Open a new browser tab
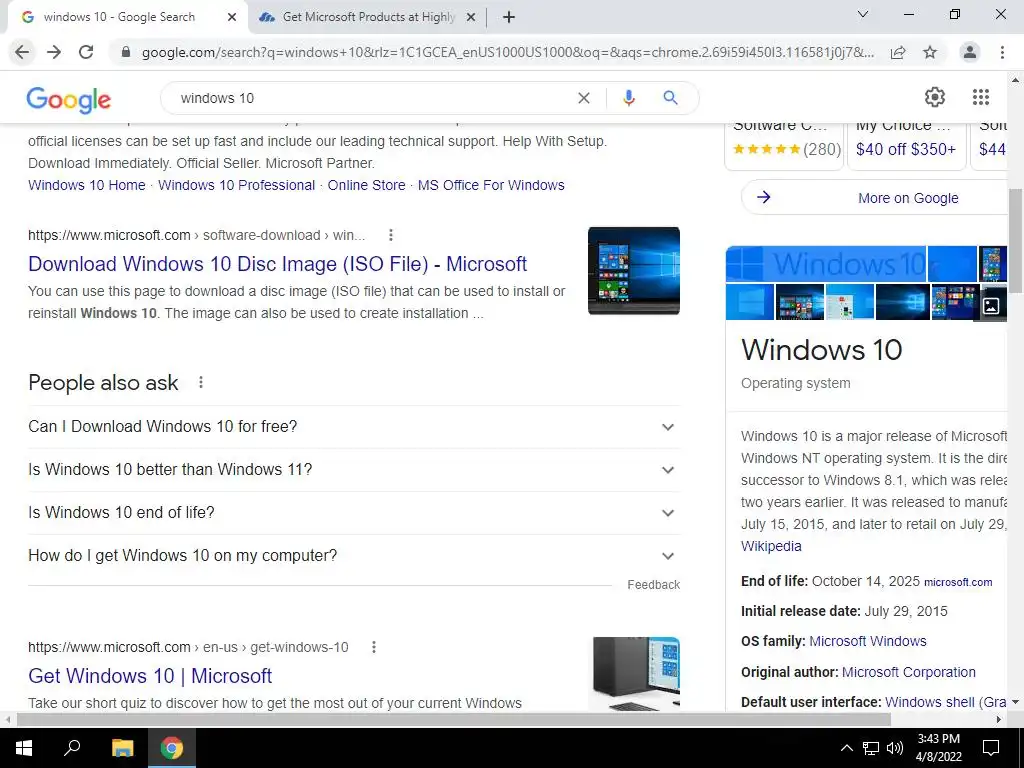This screenshot has height=768, width=1024. pyautogui.click(x=509, y=17)
